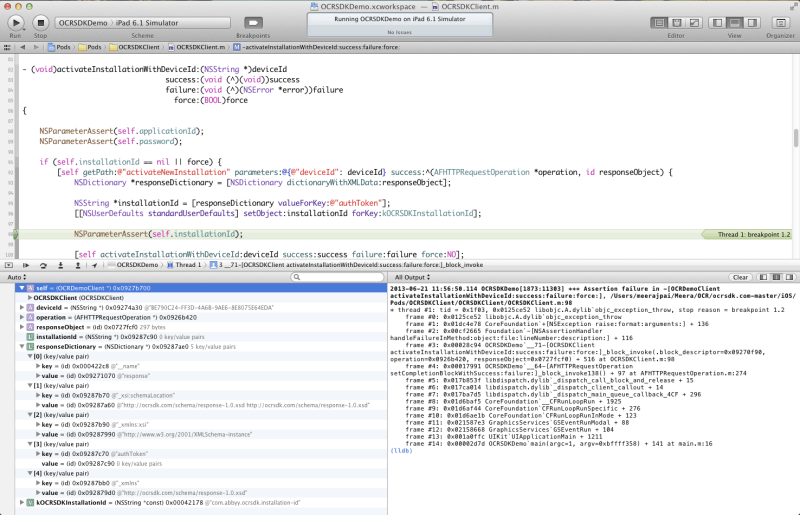This screenshot has width=800, height=515.
Task: Collapse the self variable
Action: pos(22,288)
